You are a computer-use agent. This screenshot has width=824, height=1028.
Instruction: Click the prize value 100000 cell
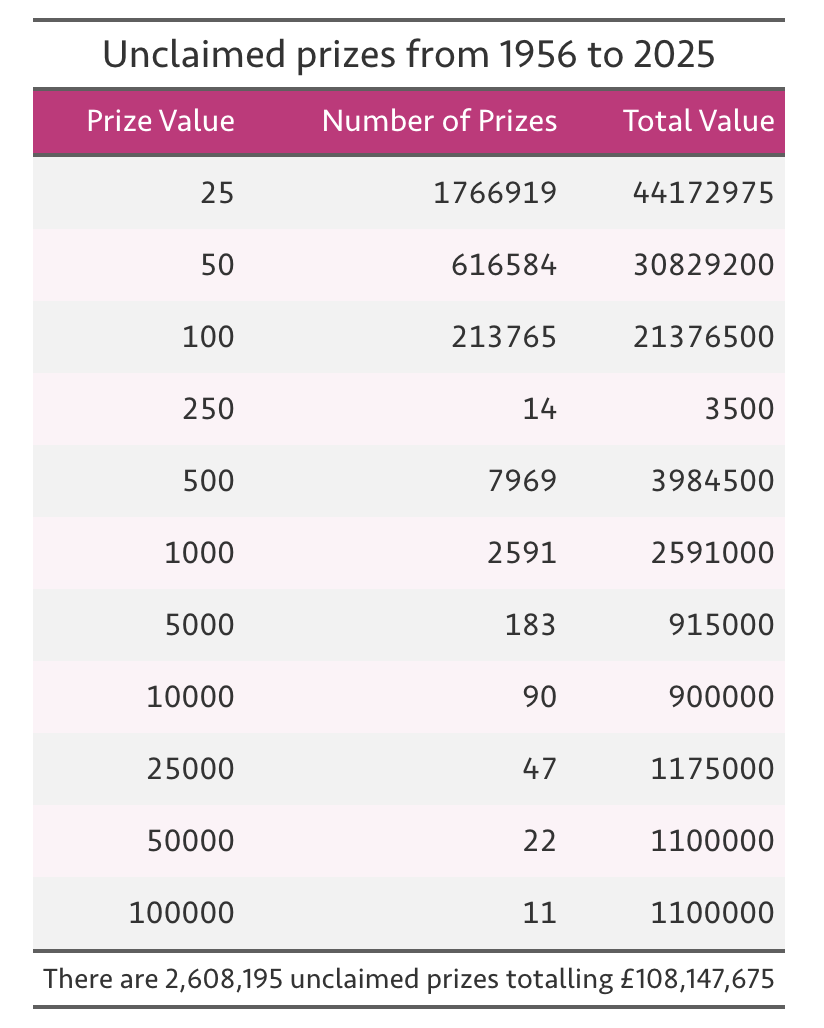click(x=181, y=913)
